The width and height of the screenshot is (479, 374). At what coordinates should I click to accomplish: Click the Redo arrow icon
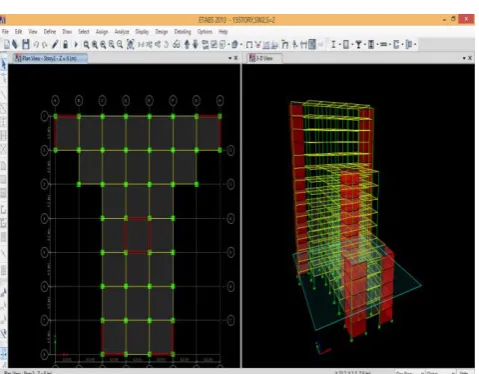click(45, 44)
